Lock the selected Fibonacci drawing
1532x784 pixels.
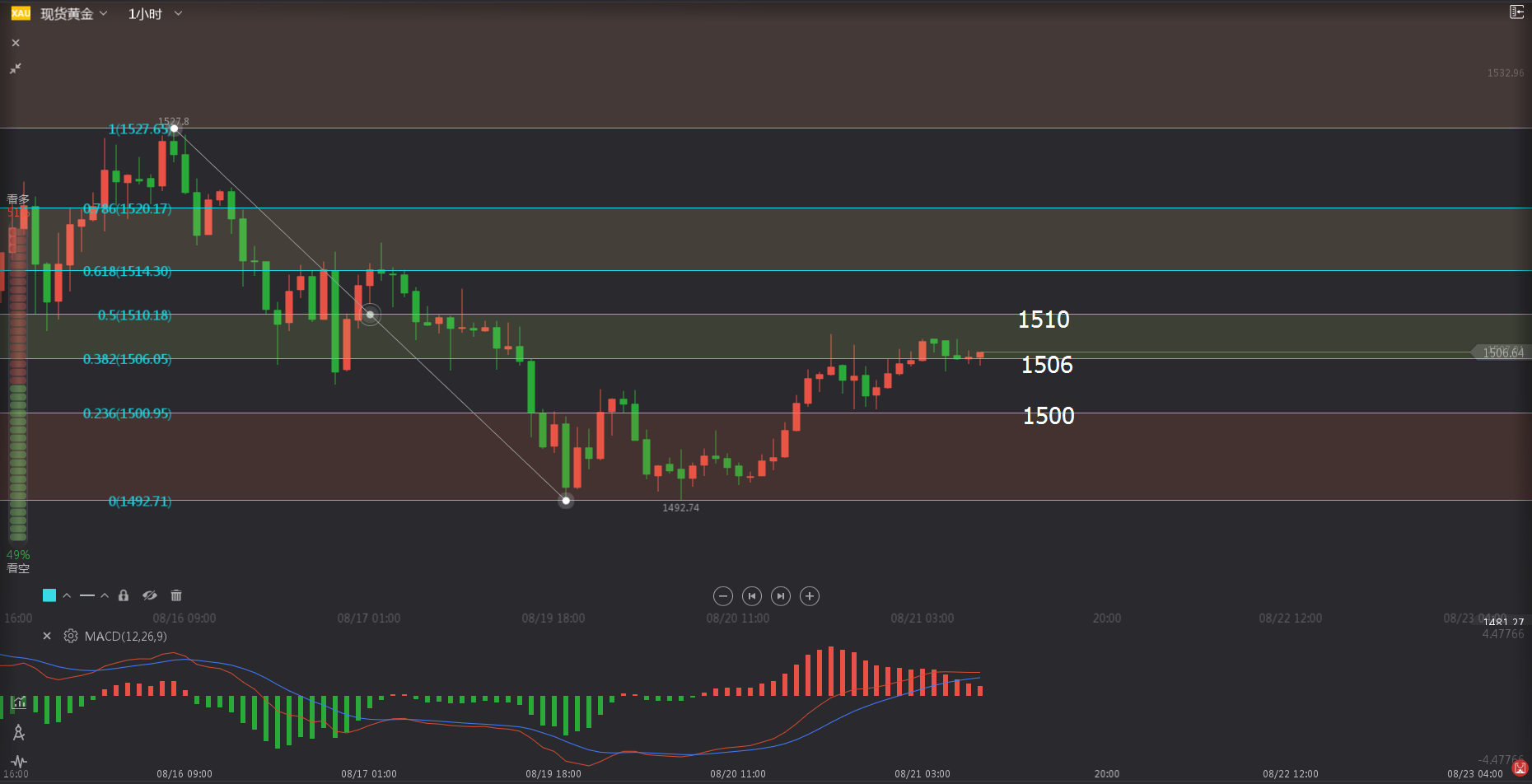pos(124,595)
